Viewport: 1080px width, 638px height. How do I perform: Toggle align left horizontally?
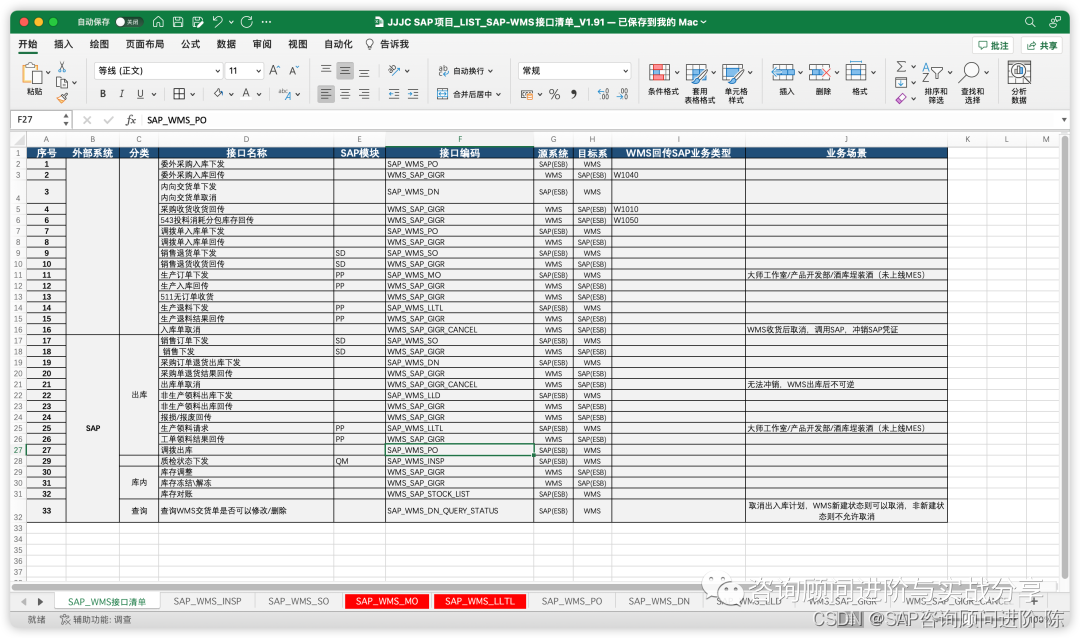click(326, 94)
